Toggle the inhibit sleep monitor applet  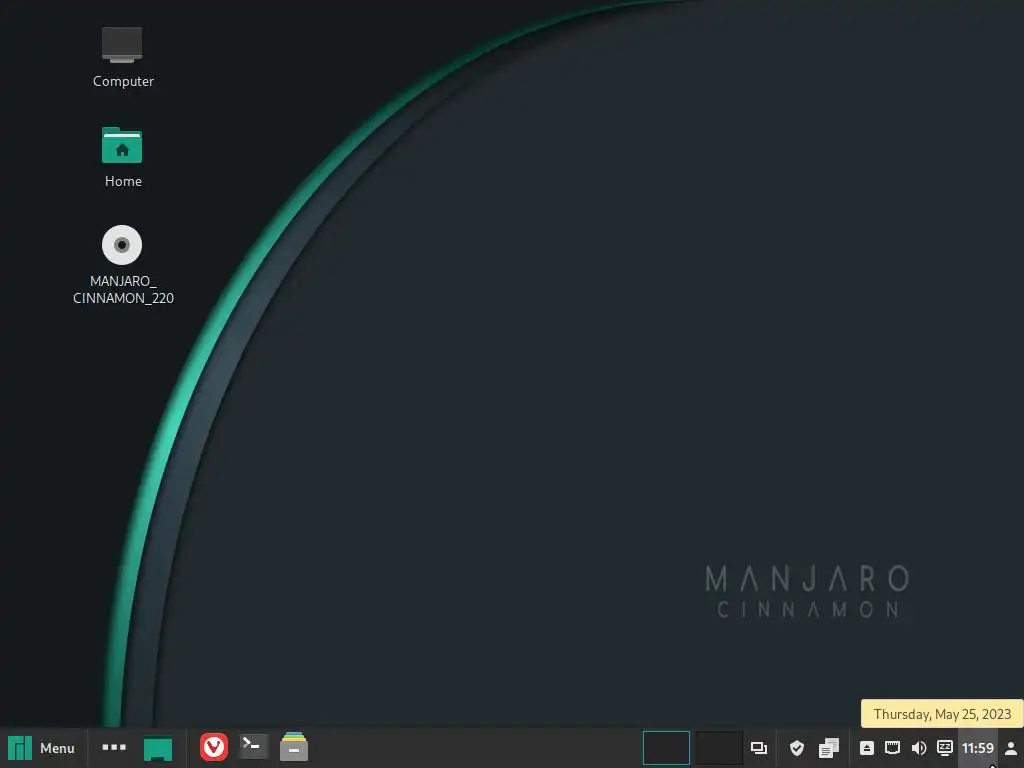pyautogui.click(x=945, y=748)
